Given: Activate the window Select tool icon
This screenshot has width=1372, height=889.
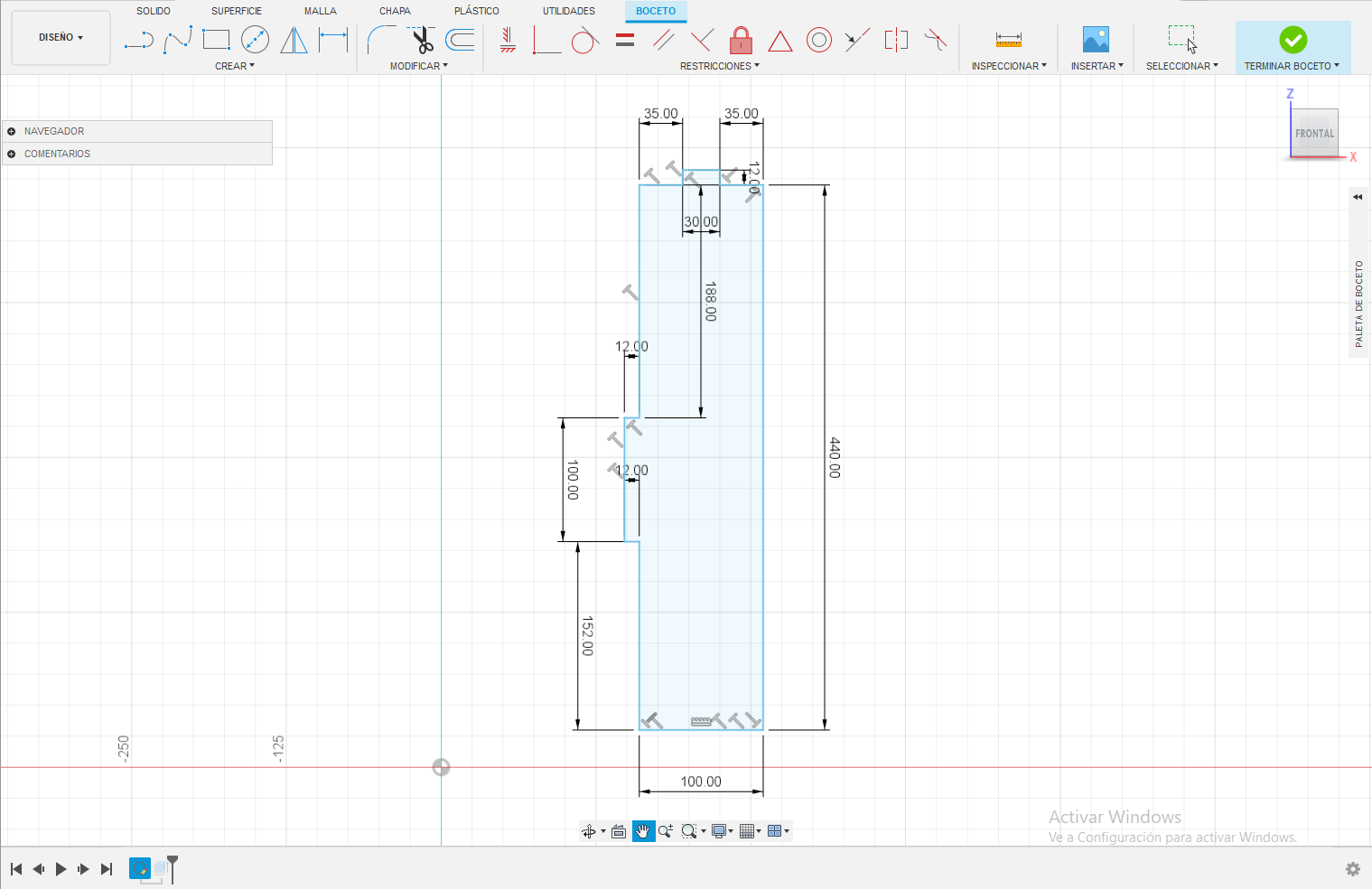Looking at the screenshot, I should tap(1182, 40).
